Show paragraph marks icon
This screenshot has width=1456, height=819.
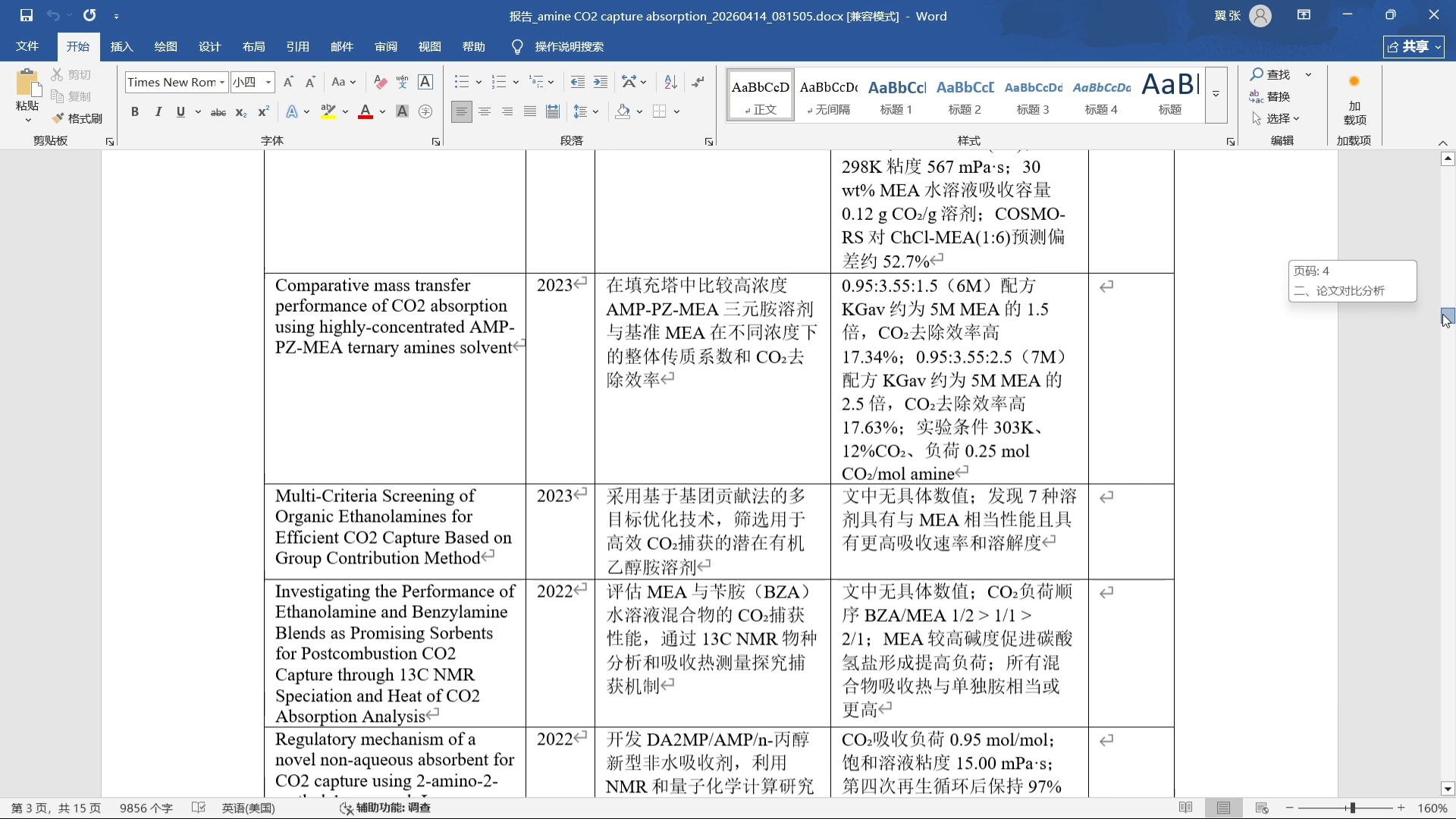tap(698, 82)
